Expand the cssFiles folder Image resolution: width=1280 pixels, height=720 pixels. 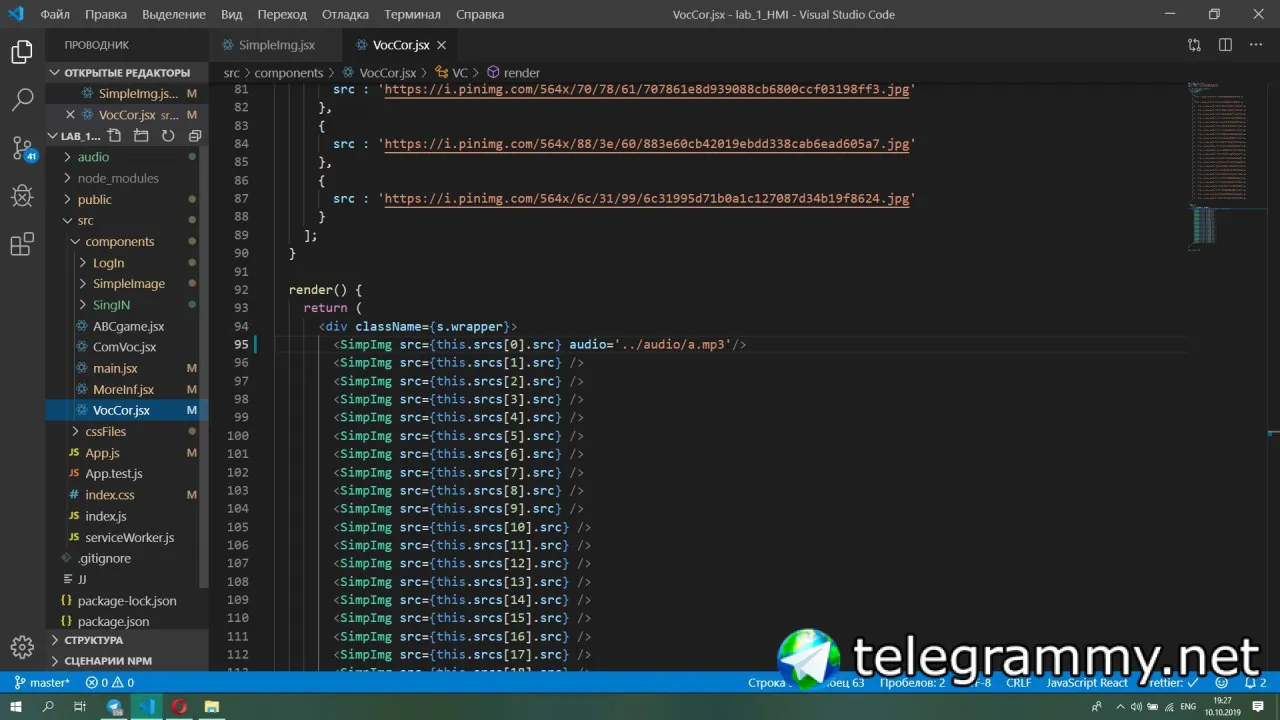click(x=105, y=432)
